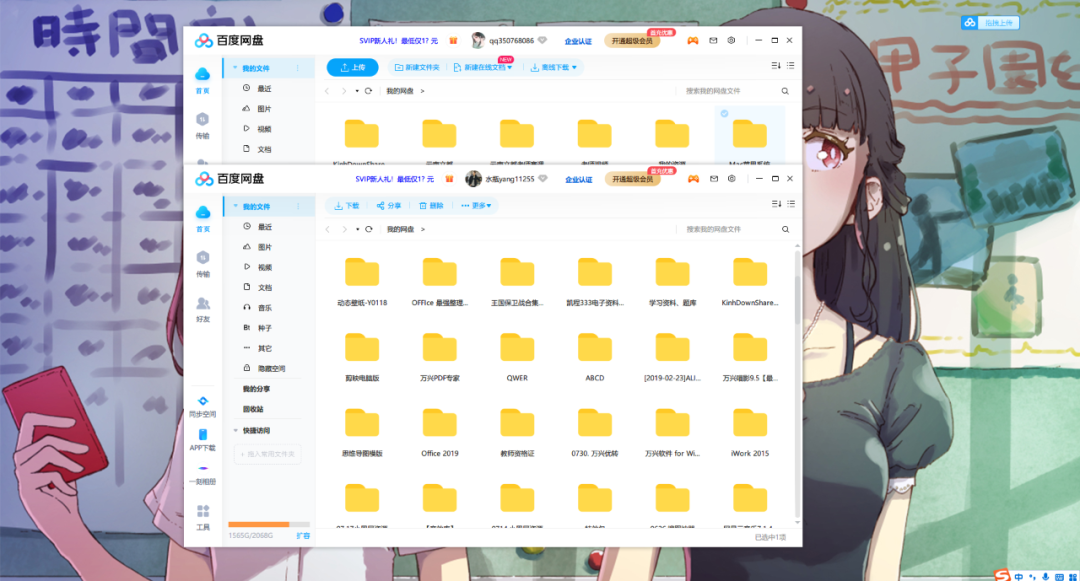Viewport: 1080px width, 581px height.
Task: Switch to list view in back window
Action: click(x=790, y=65)
